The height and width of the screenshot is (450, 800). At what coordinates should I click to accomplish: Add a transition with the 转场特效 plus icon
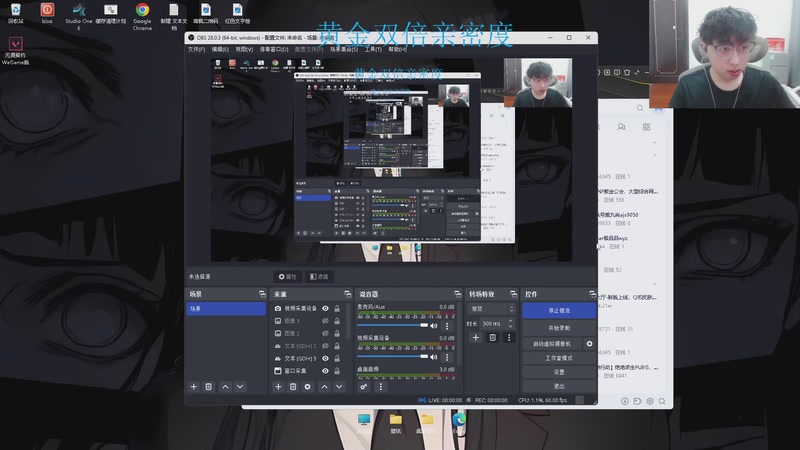click(x=476, y=337)
